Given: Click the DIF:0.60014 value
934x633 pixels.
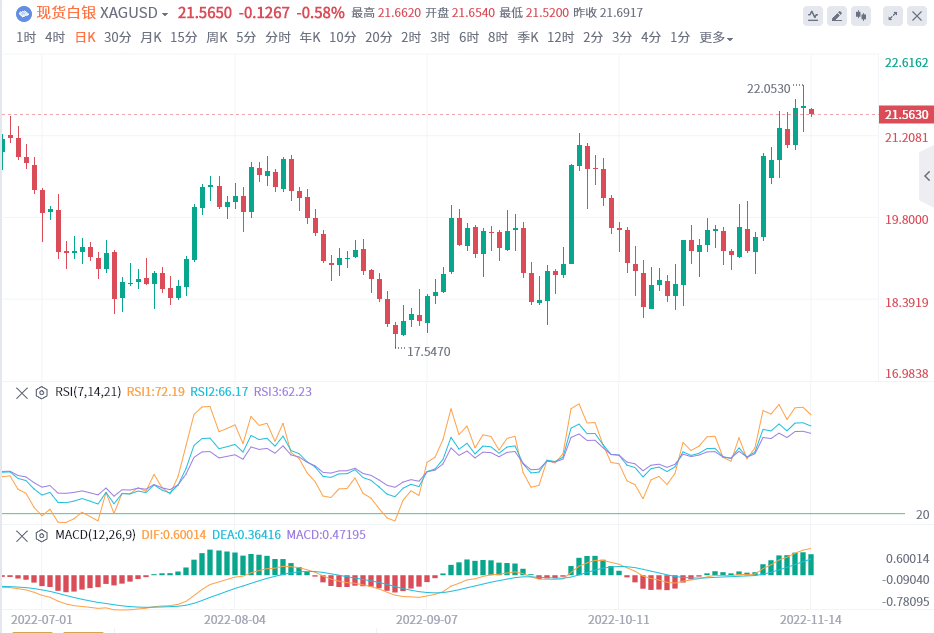Looking at the screenshot, I should (174, 535).
